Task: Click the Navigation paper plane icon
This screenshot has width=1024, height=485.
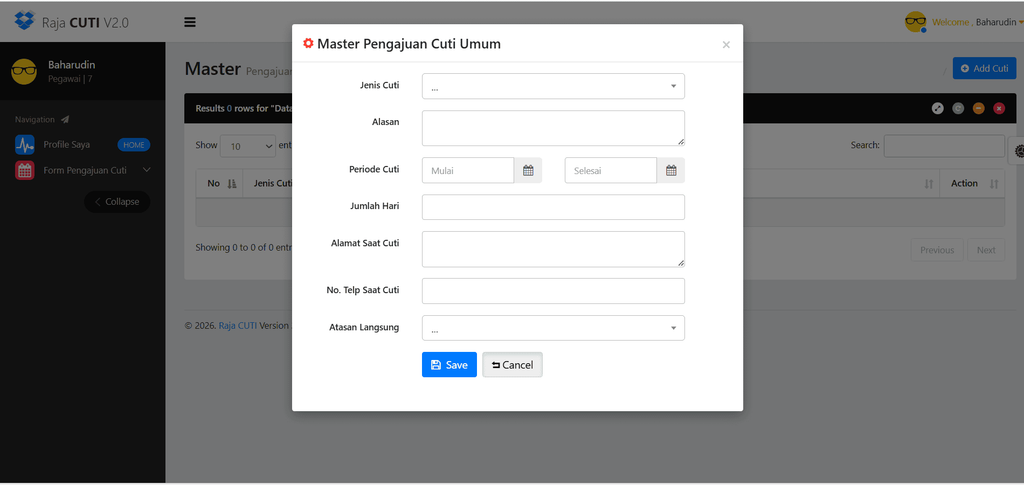Action: (x=65, y=119)
